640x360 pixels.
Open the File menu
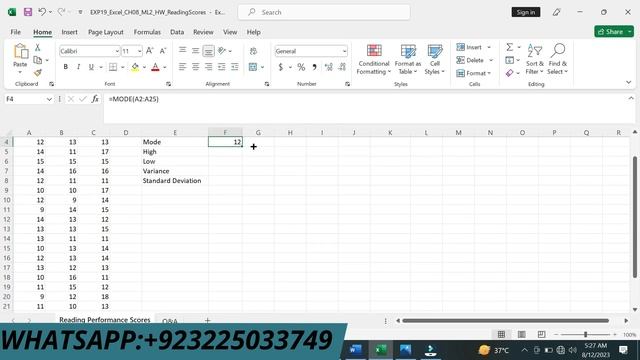[16, 32]
